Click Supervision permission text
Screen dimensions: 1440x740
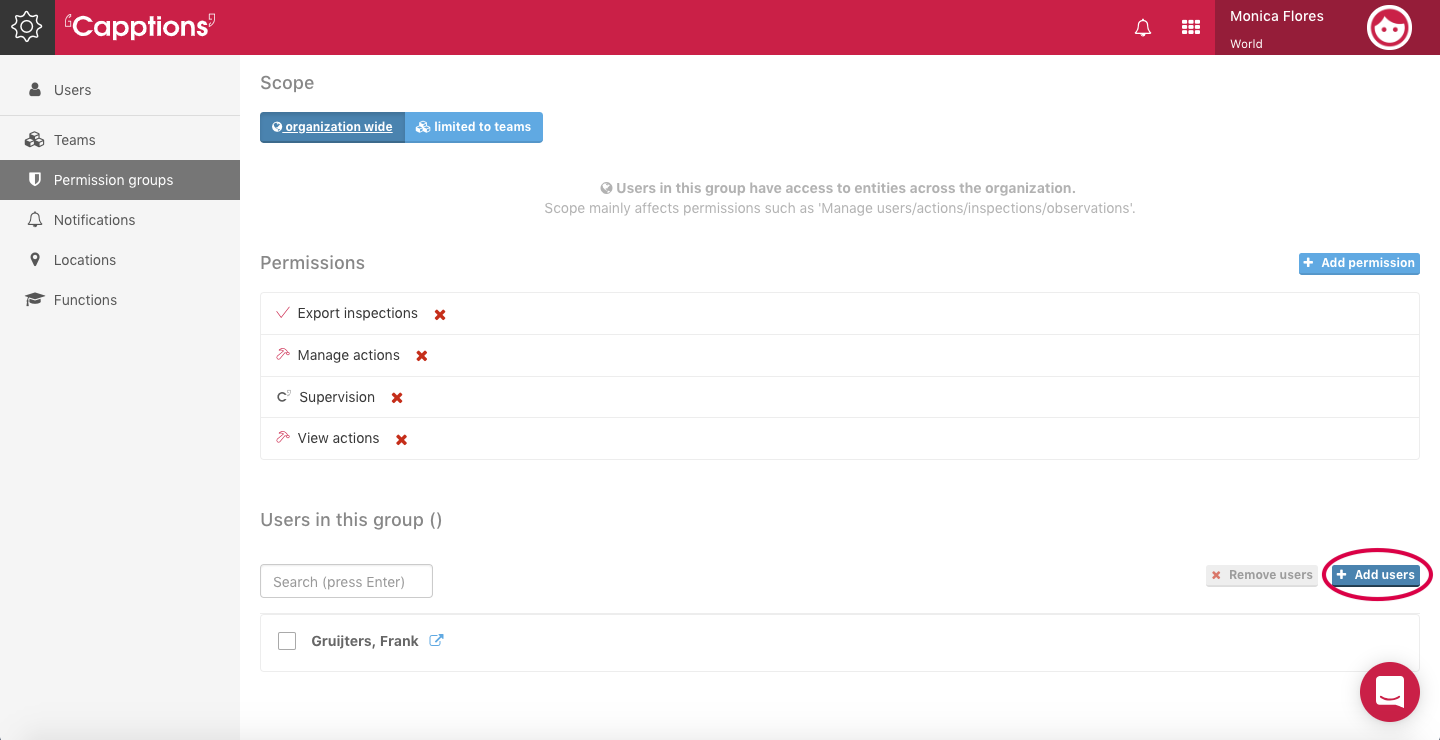(x=337, y=397)
